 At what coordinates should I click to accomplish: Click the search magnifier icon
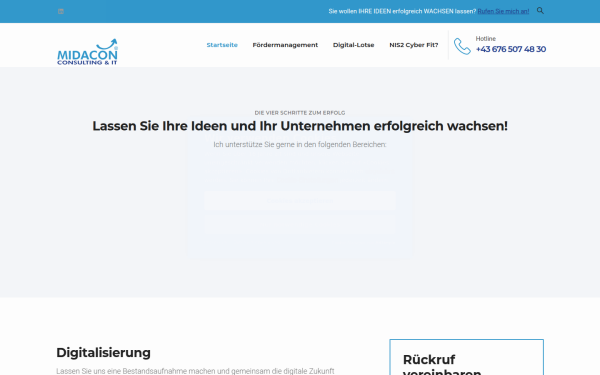point(540,11)
